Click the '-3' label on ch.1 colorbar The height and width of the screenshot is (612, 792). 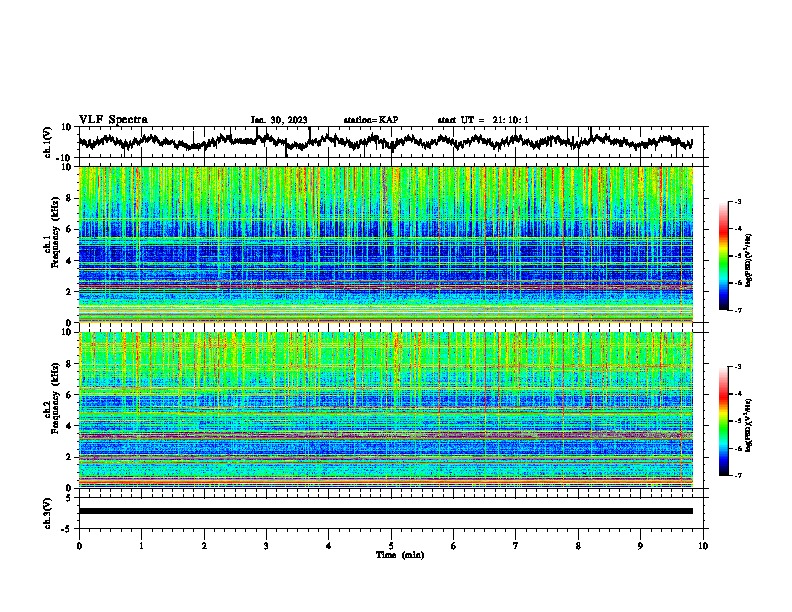point(737,201)
